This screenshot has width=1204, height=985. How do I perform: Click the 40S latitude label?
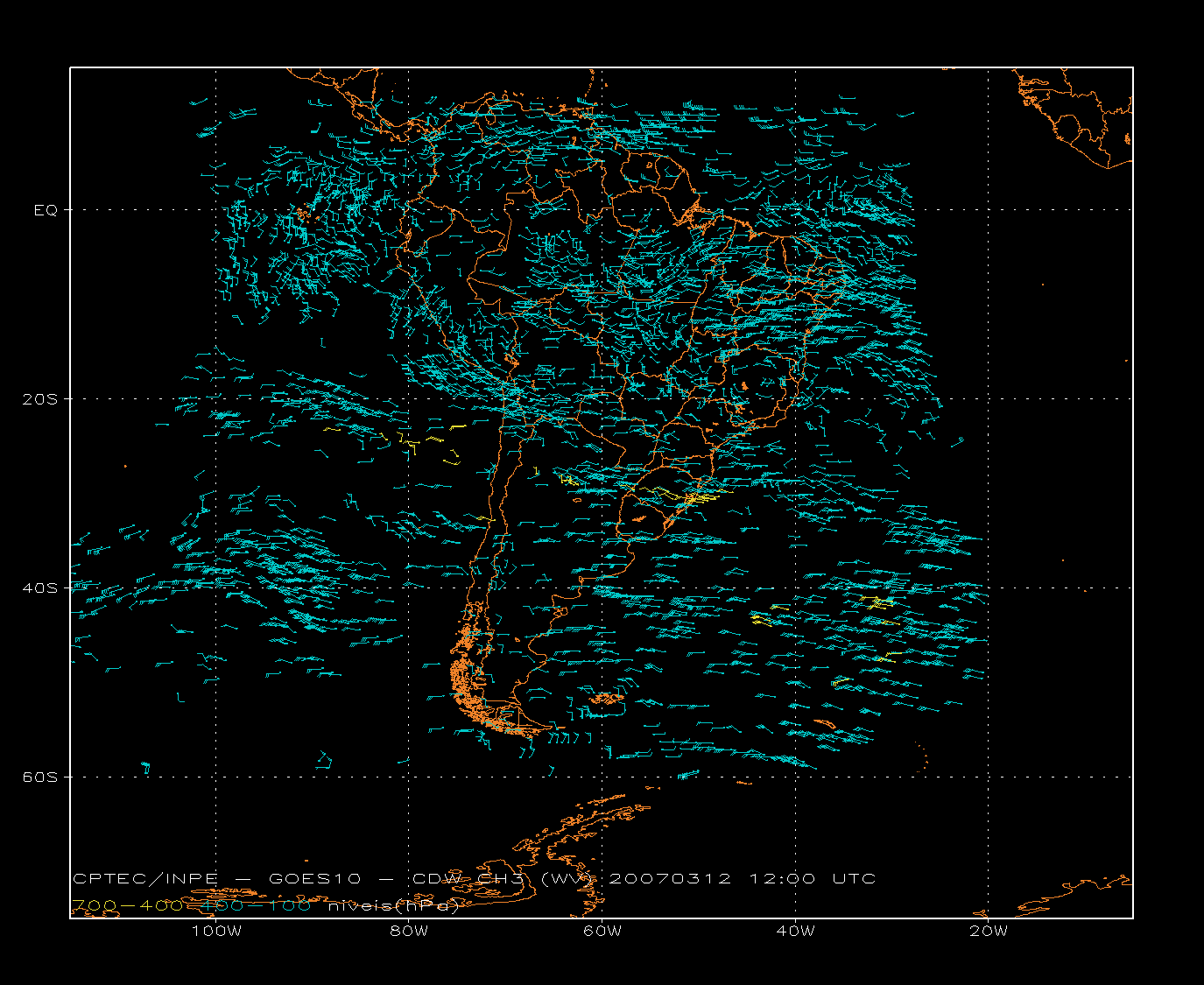point(39,588)
